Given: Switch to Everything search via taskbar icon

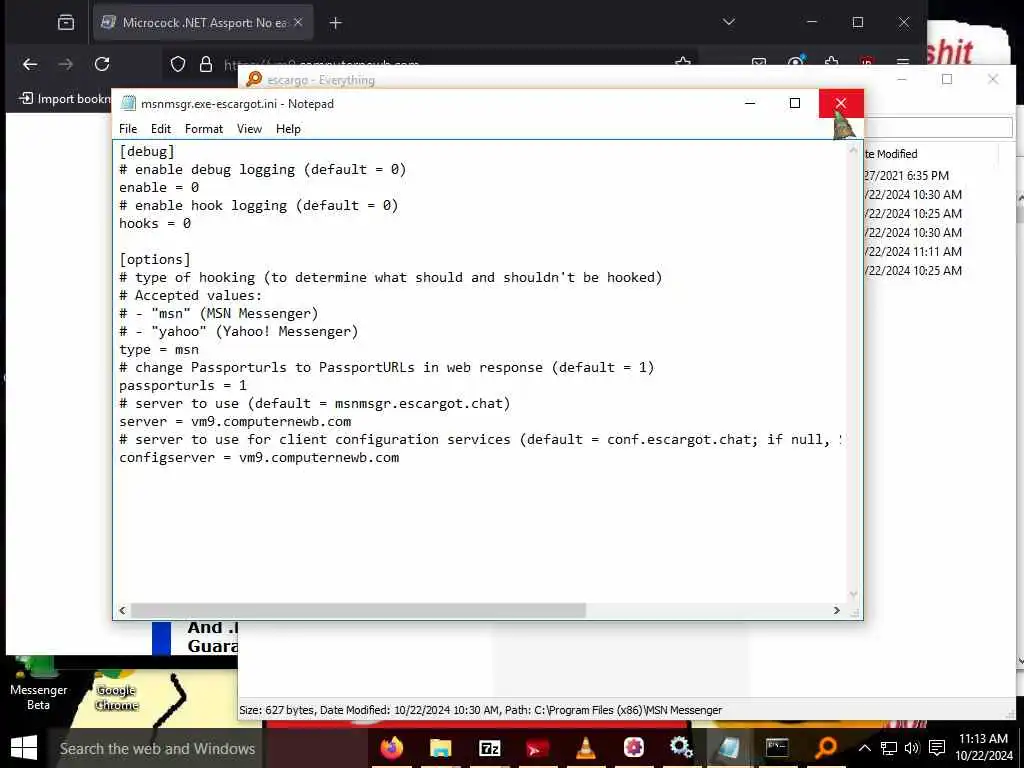Looking at the screenshot, I should click(825, 748).
